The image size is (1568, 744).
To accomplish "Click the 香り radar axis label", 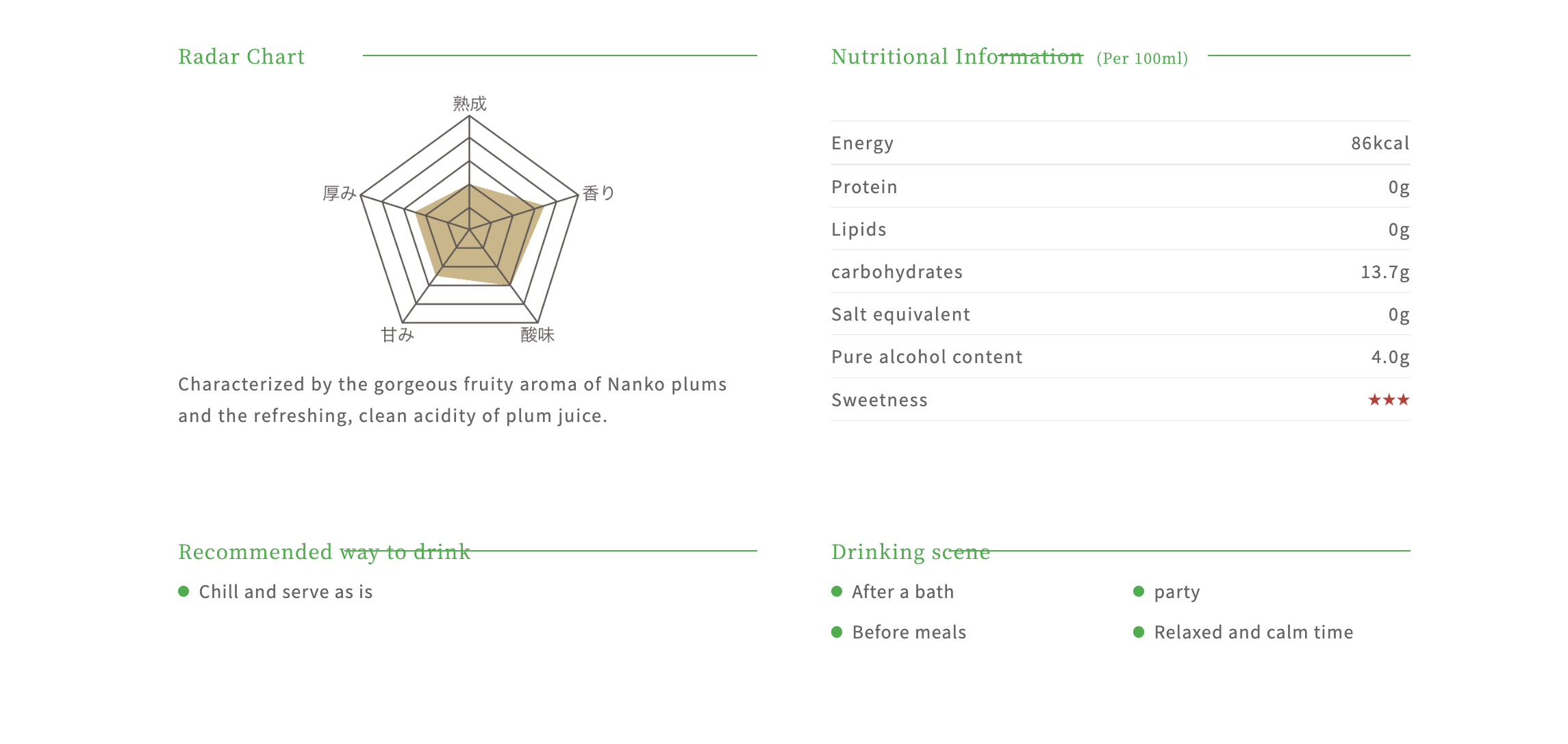I will [x=598, y=193].
